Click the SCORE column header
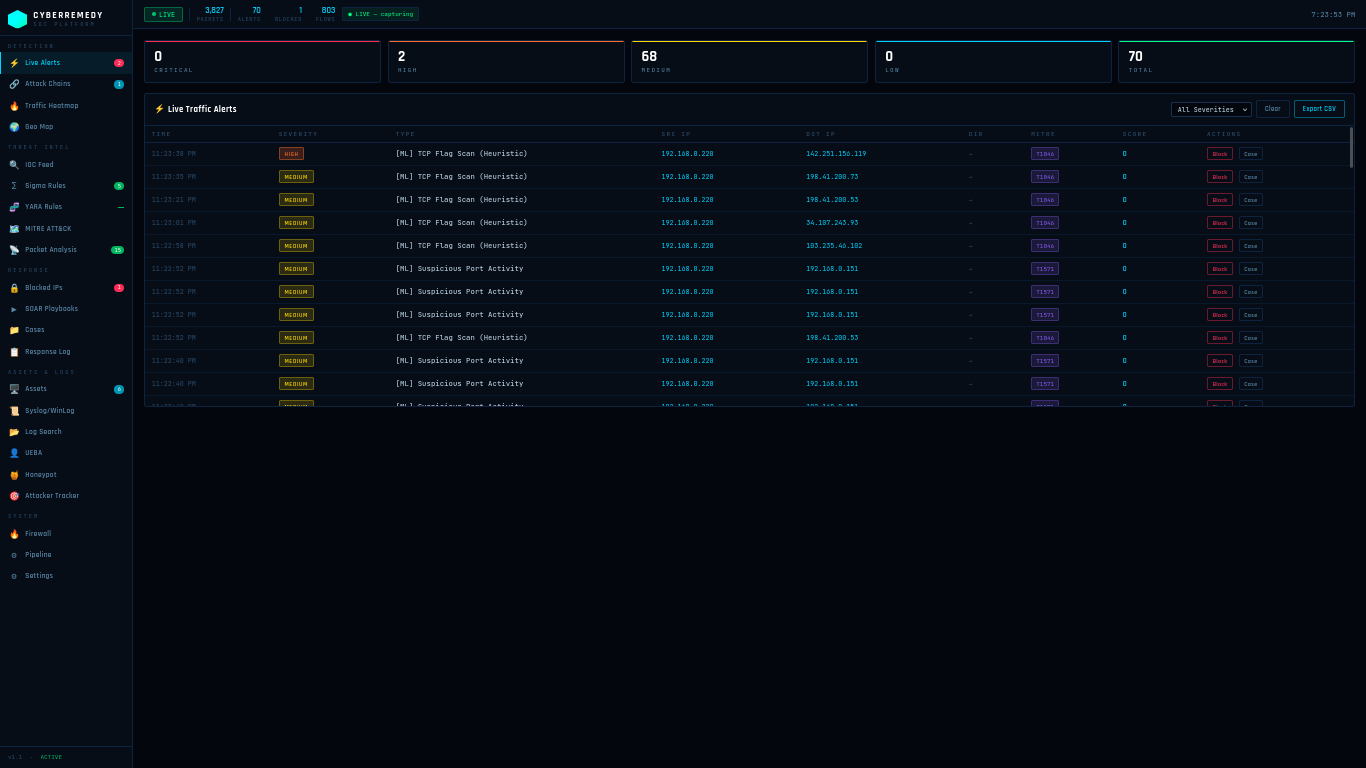This screenshot has width=1366, height=768. pos(1135,134)
